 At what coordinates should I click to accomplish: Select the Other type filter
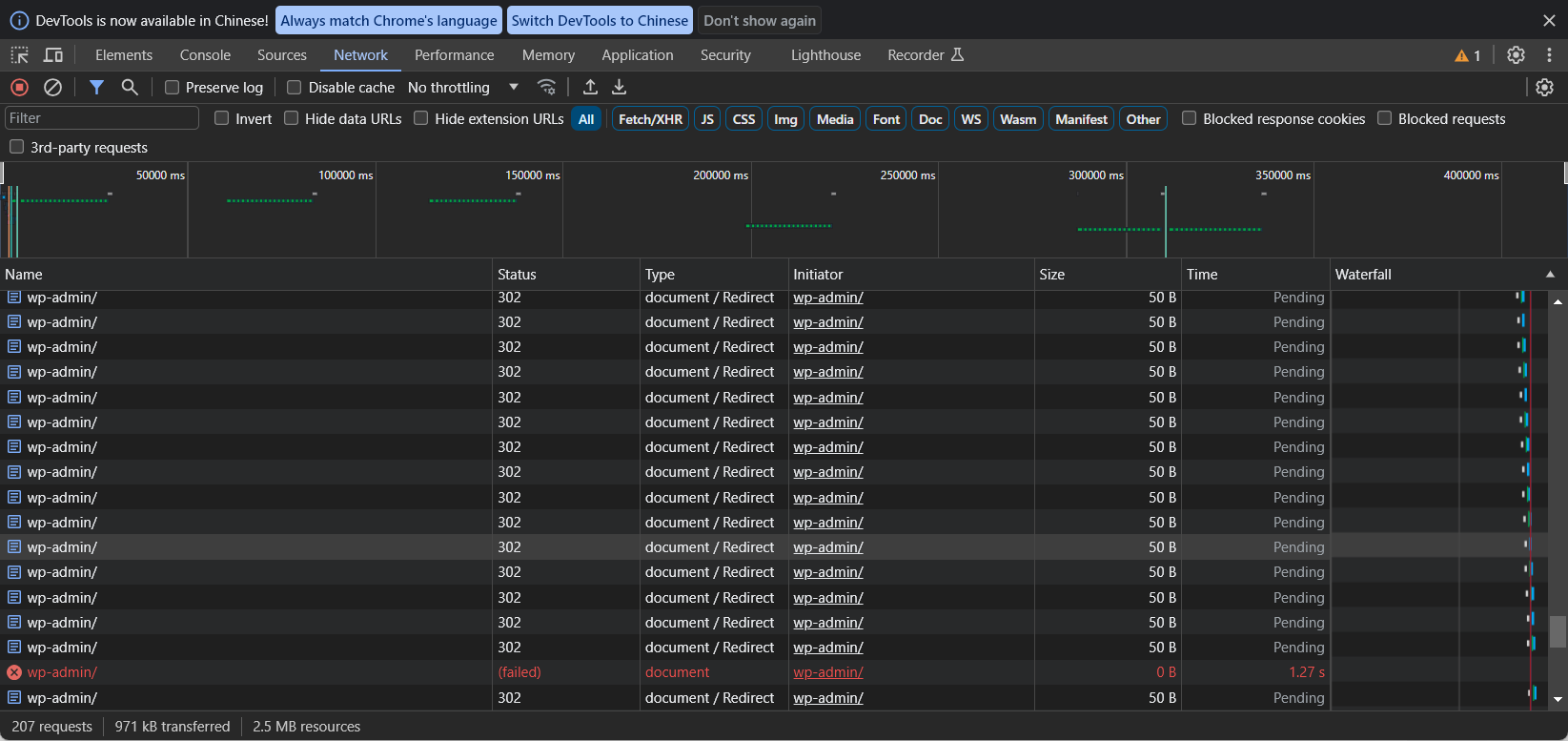1143,119
